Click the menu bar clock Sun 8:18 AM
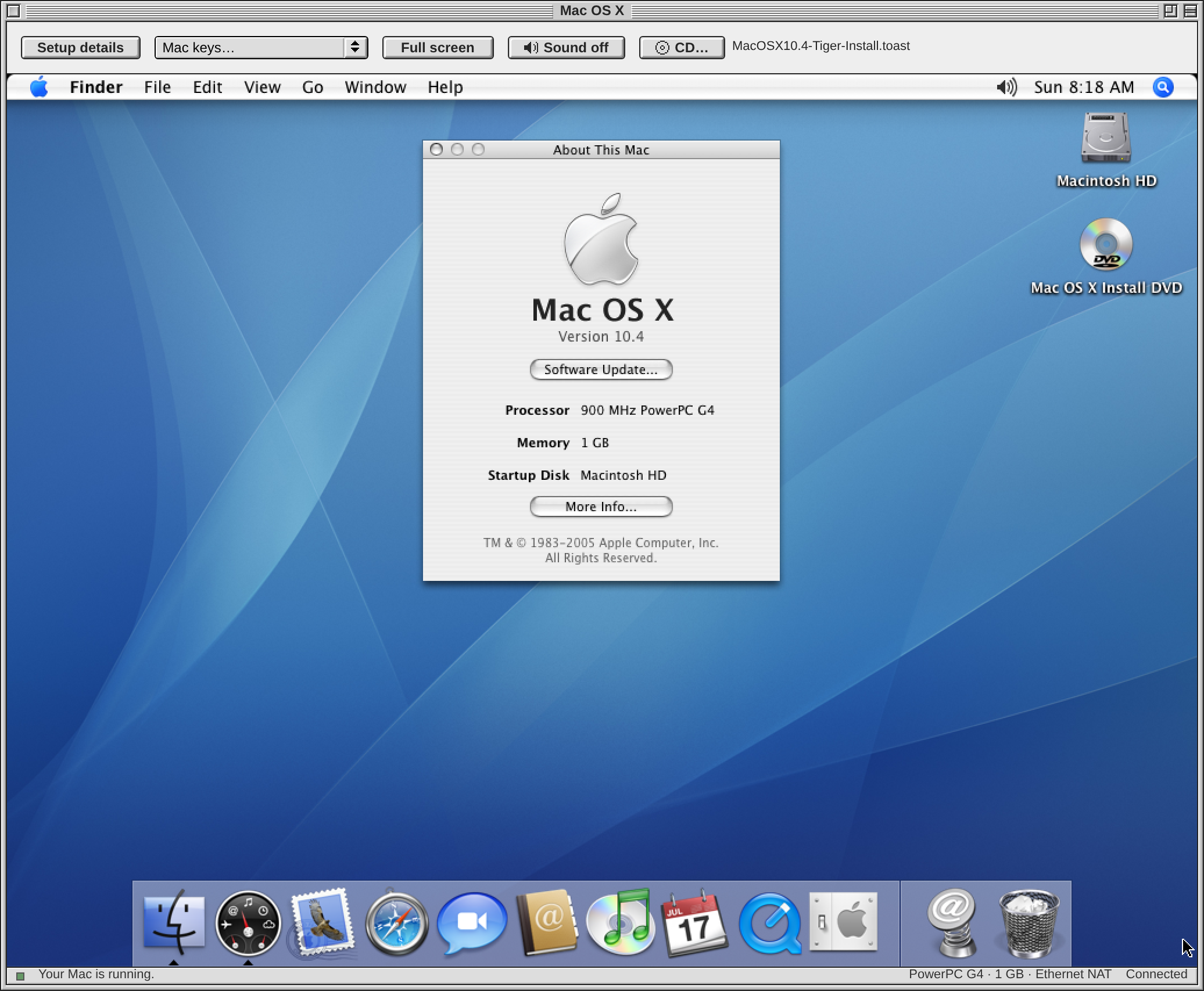Image resolution: width=1204 pixels, height=991 pixels. click(x=1084, y=87)
